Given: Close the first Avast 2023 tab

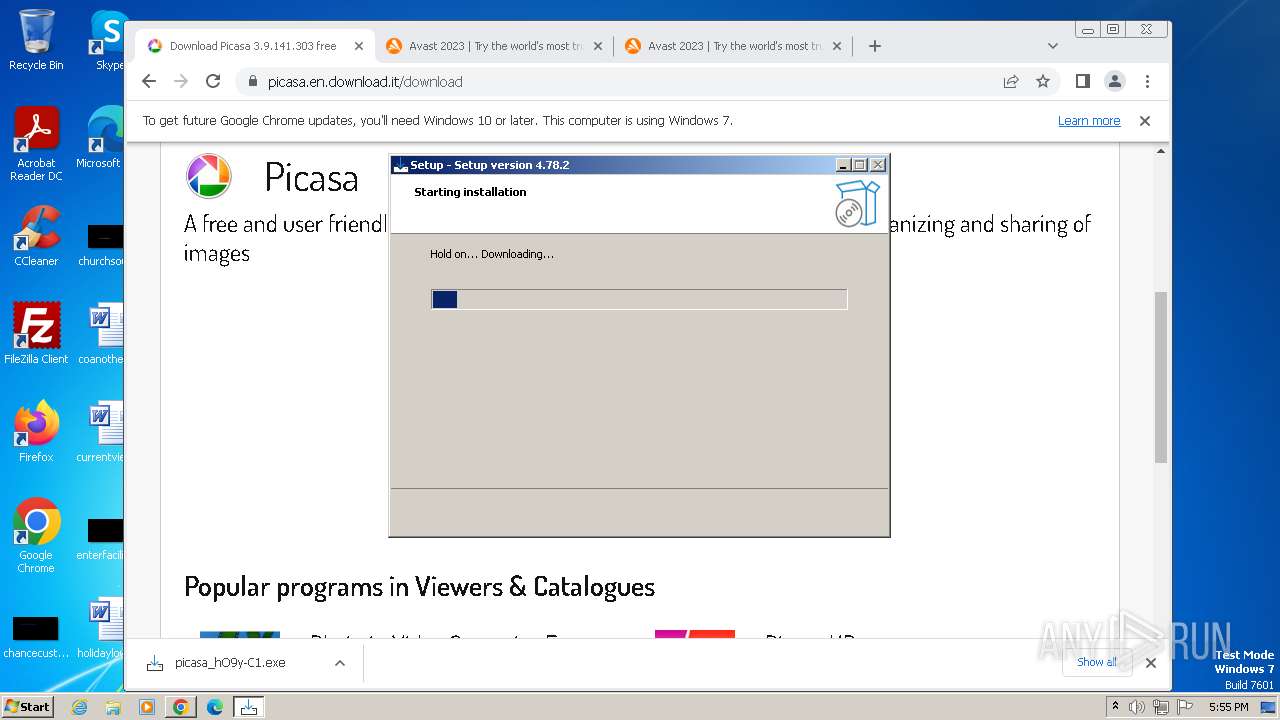Looking at the screenshot, I should click(598, 46).
